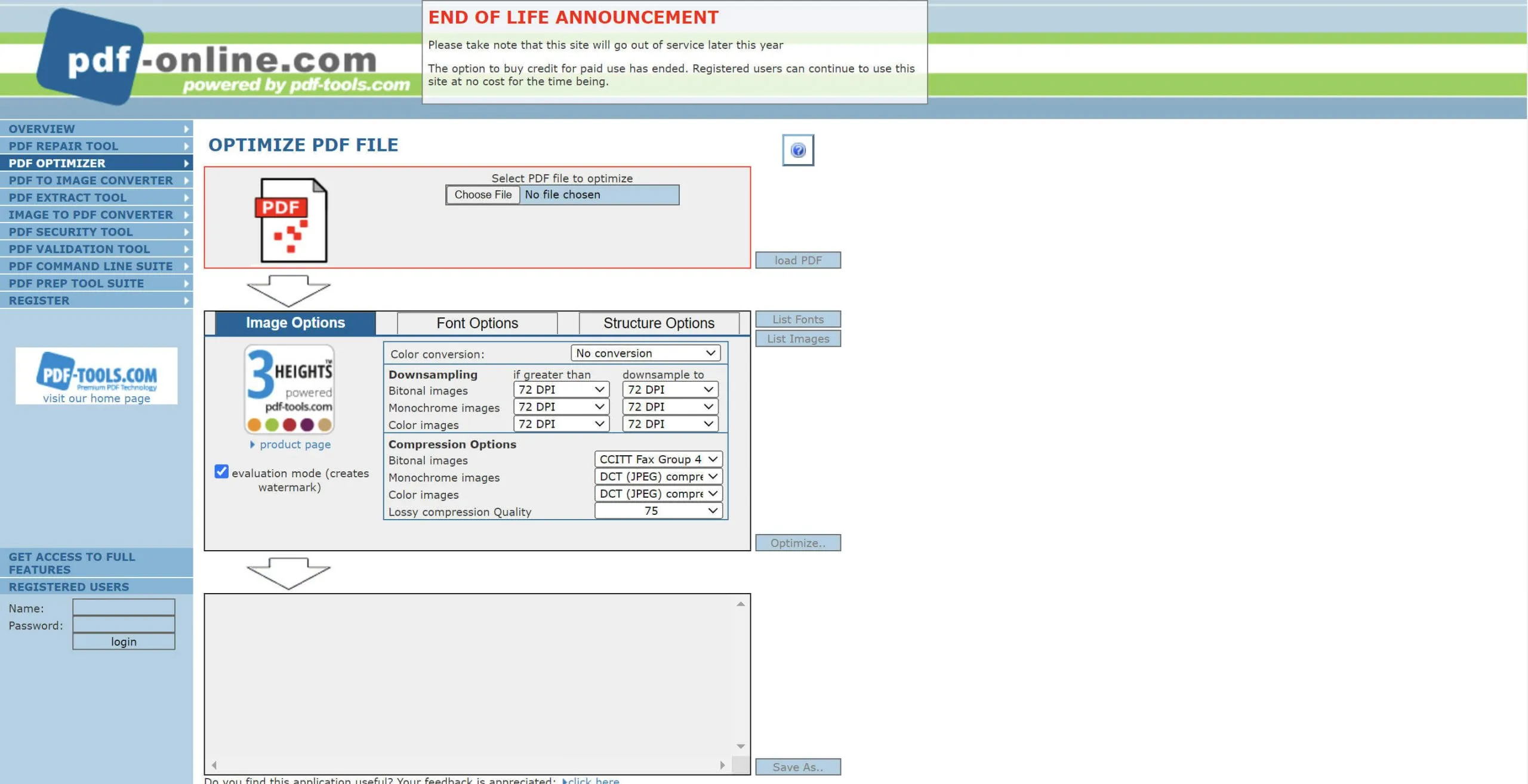Click the help question mark icon
The image size is (1528, 784).
(x=797, y=150)
